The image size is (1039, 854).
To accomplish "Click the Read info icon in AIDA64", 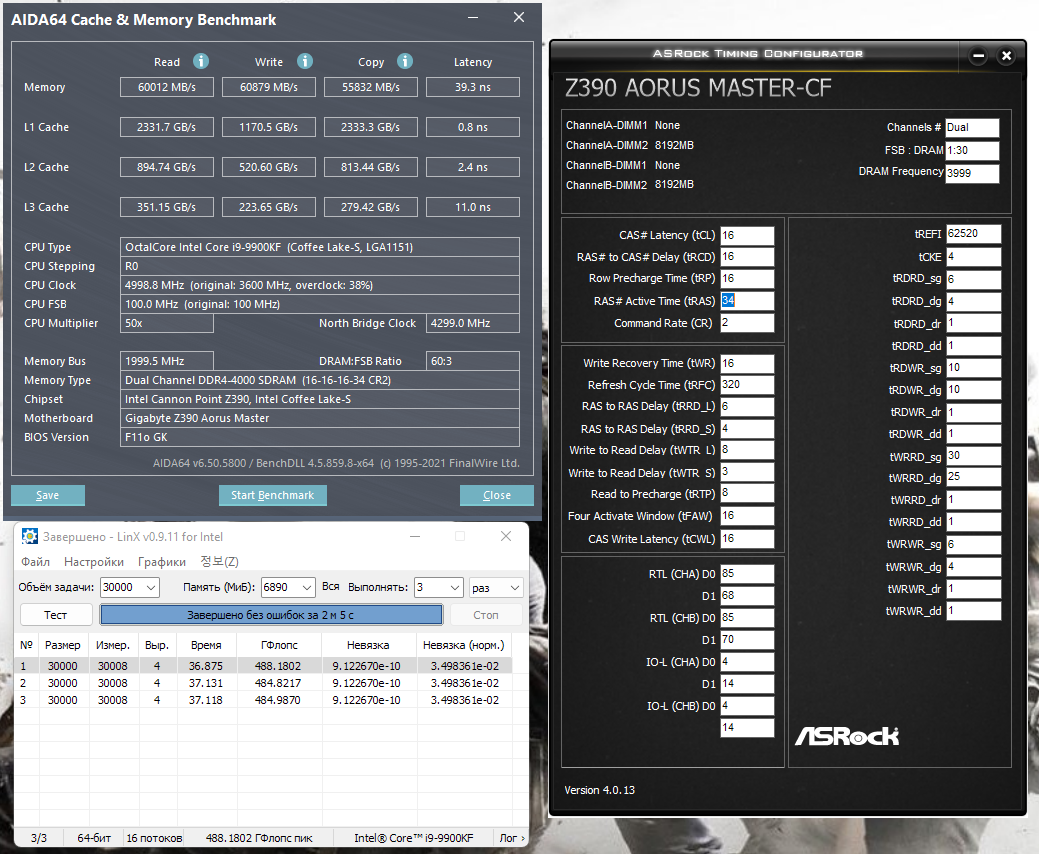I will 201,61.
